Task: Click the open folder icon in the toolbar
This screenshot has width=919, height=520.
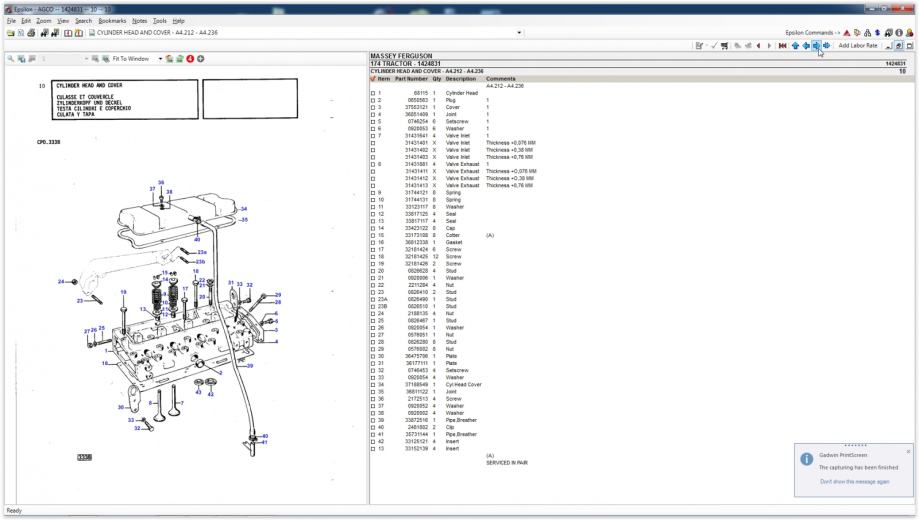Action: (9, 32)
